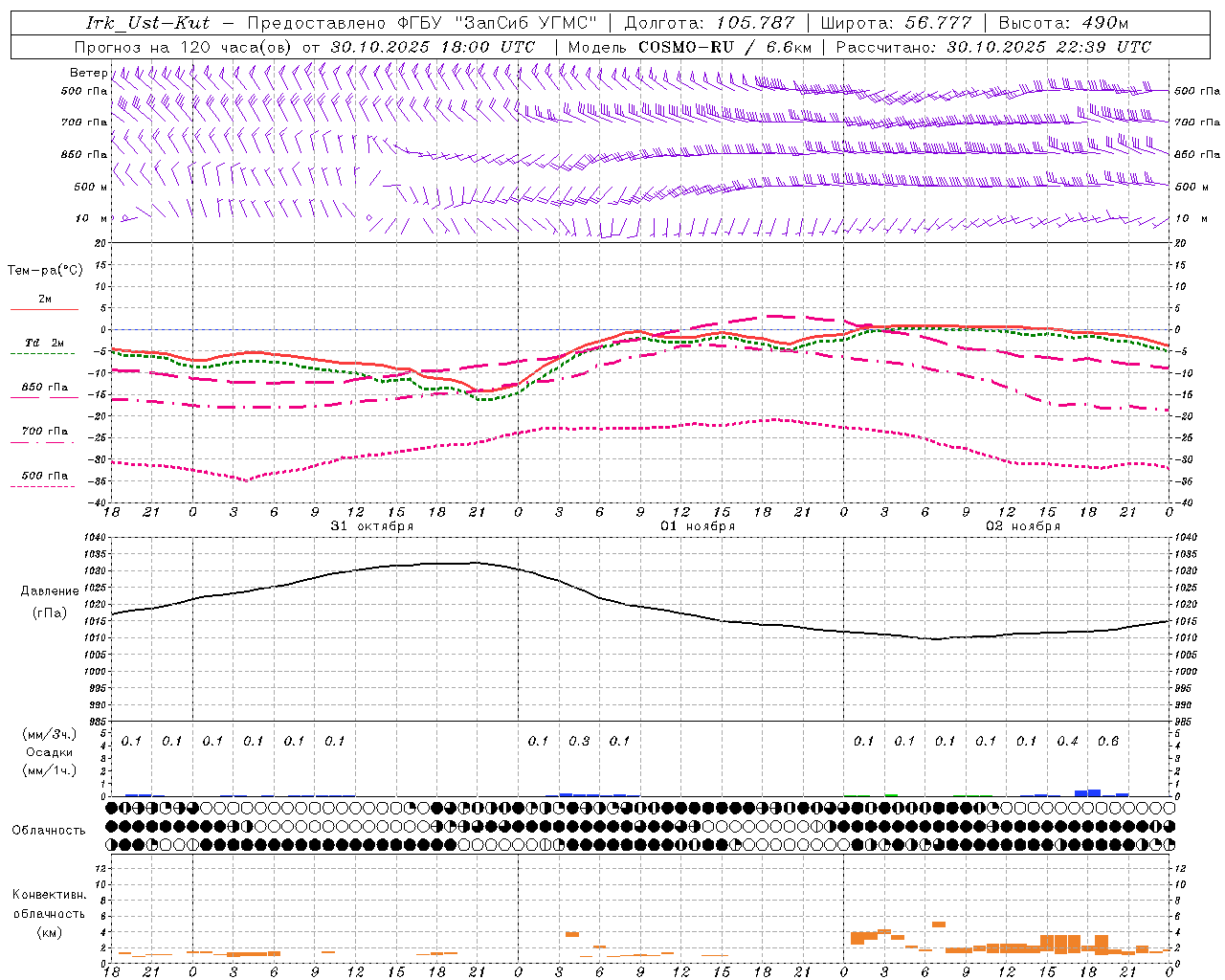Select the forecast start time 30.10.2025 18:00 UTC
The width and height of the screenshot is (1225, 980).
pyautogui.click(x=433, y=47)
